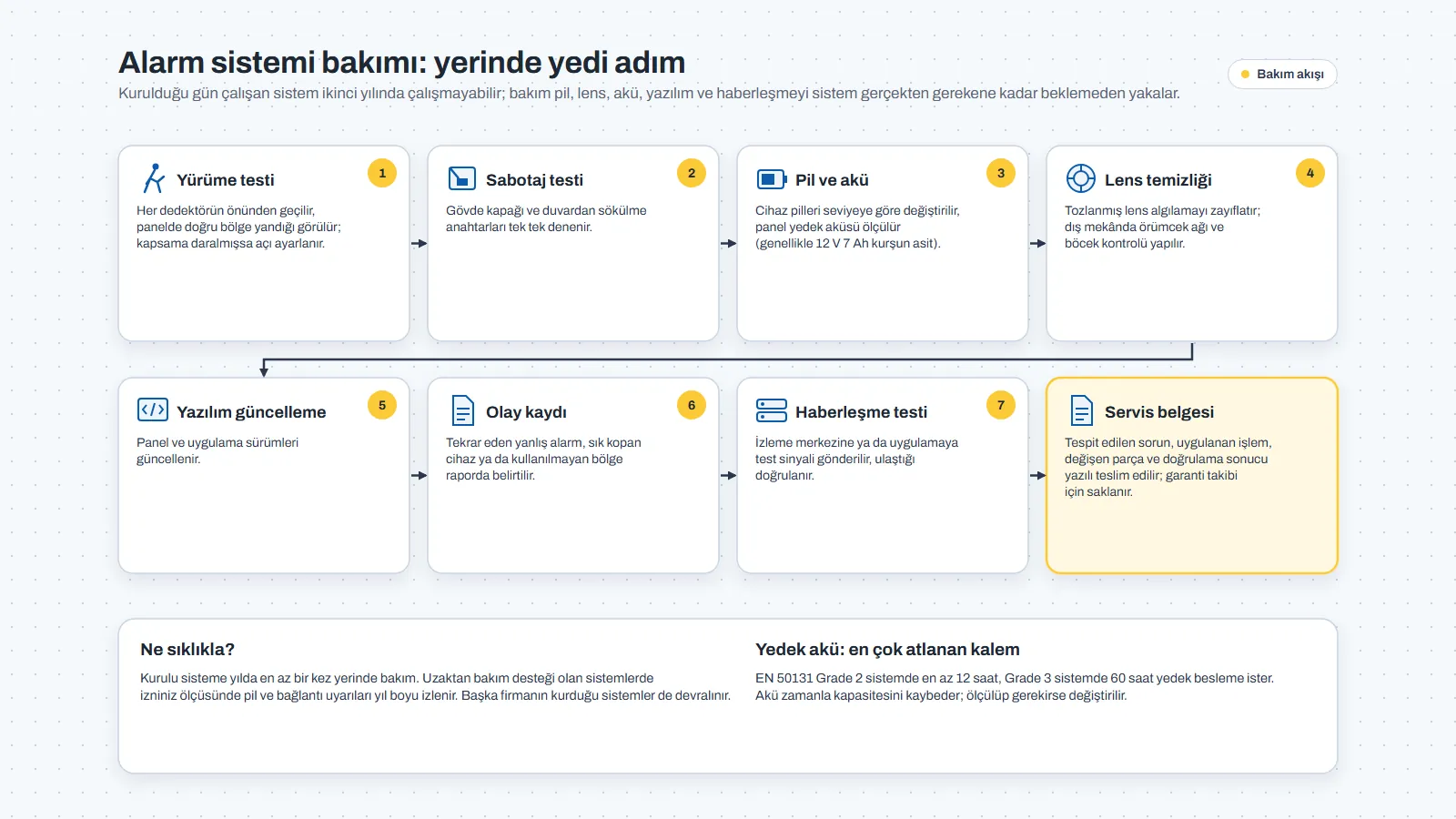
Task: Click the main title Alarm sistemi bakımı
Action: pos(401,62)
